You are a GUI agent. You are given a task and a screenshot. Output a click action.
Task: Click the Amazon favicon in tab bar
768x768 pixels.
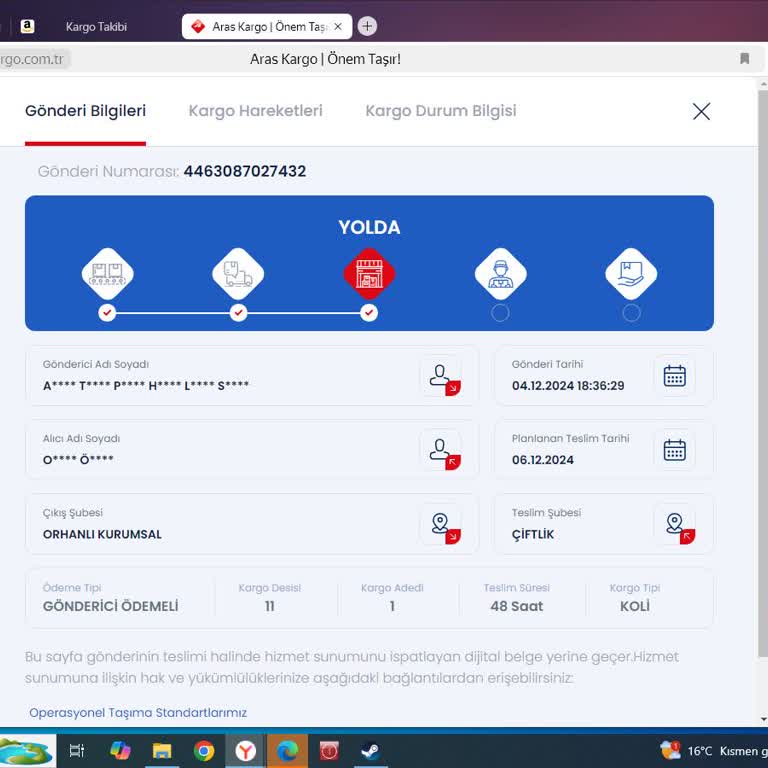[x=27, y=26]
